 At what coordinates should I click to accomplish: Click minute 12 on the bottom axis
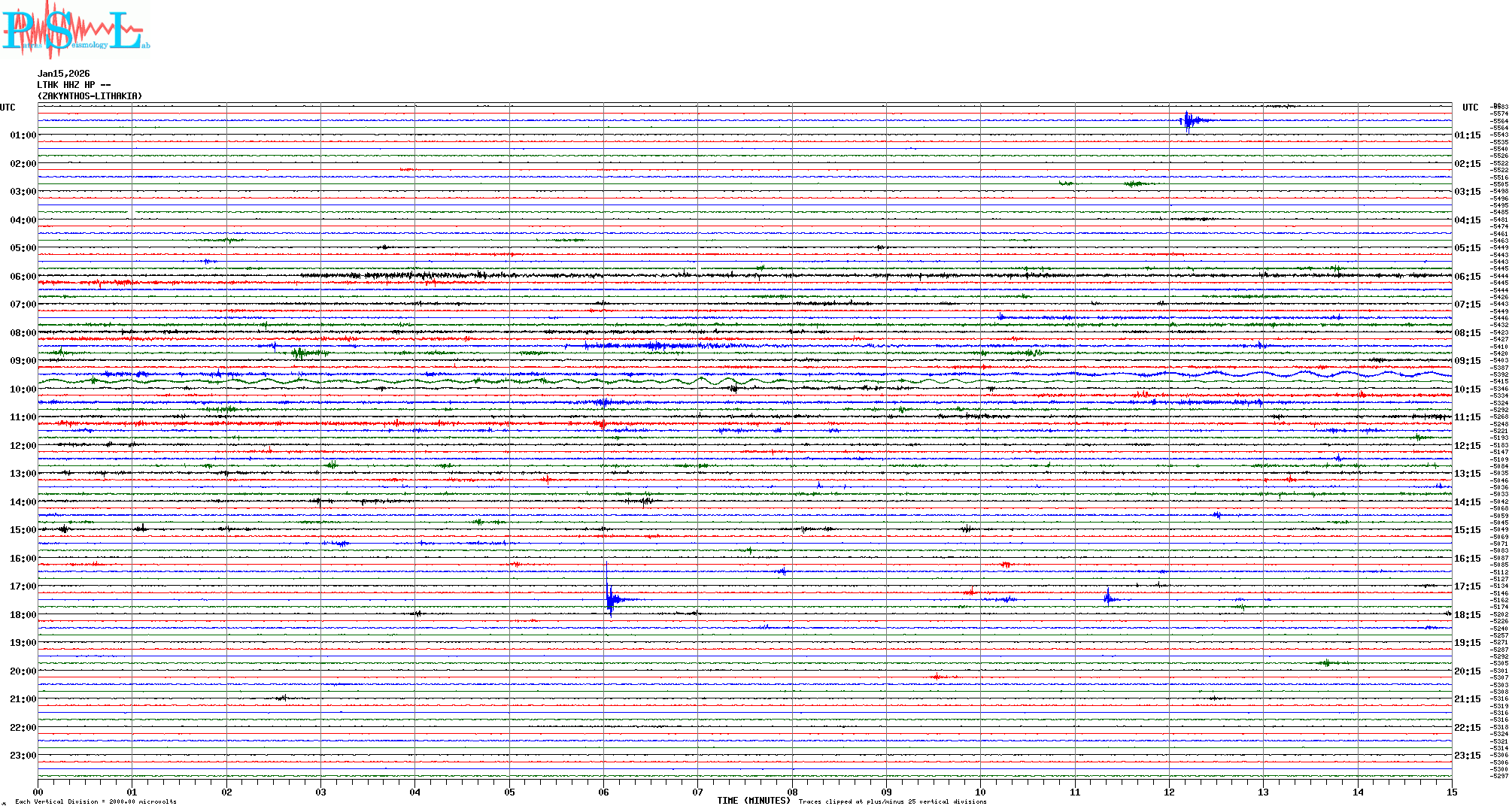tap(1169, 792)
